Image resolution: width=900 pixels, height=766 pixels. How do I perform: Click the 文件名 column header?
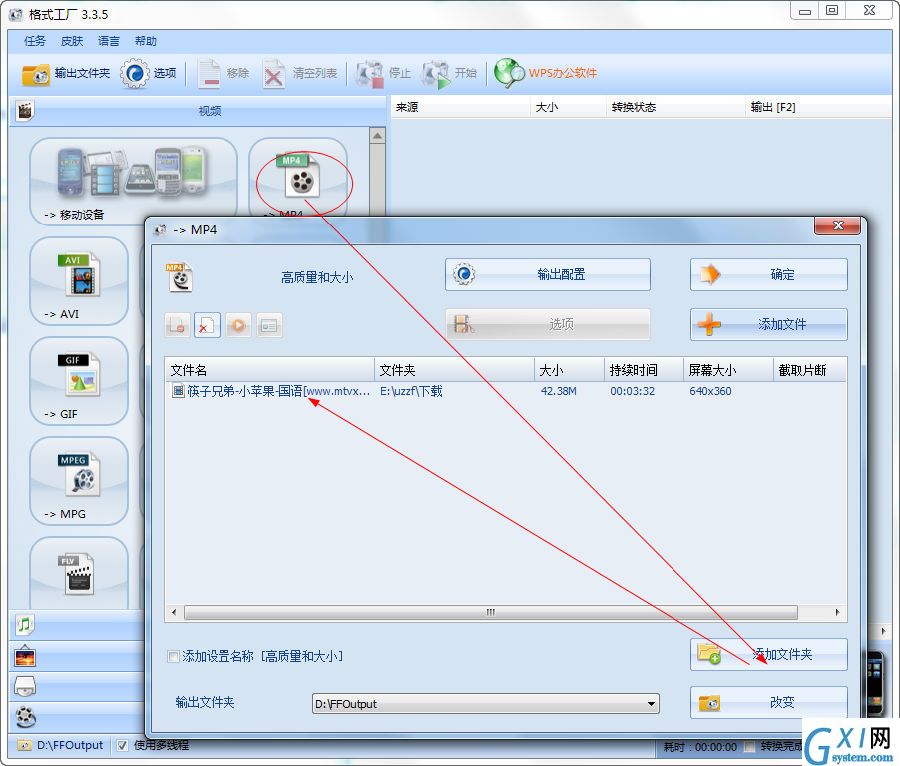270,370
